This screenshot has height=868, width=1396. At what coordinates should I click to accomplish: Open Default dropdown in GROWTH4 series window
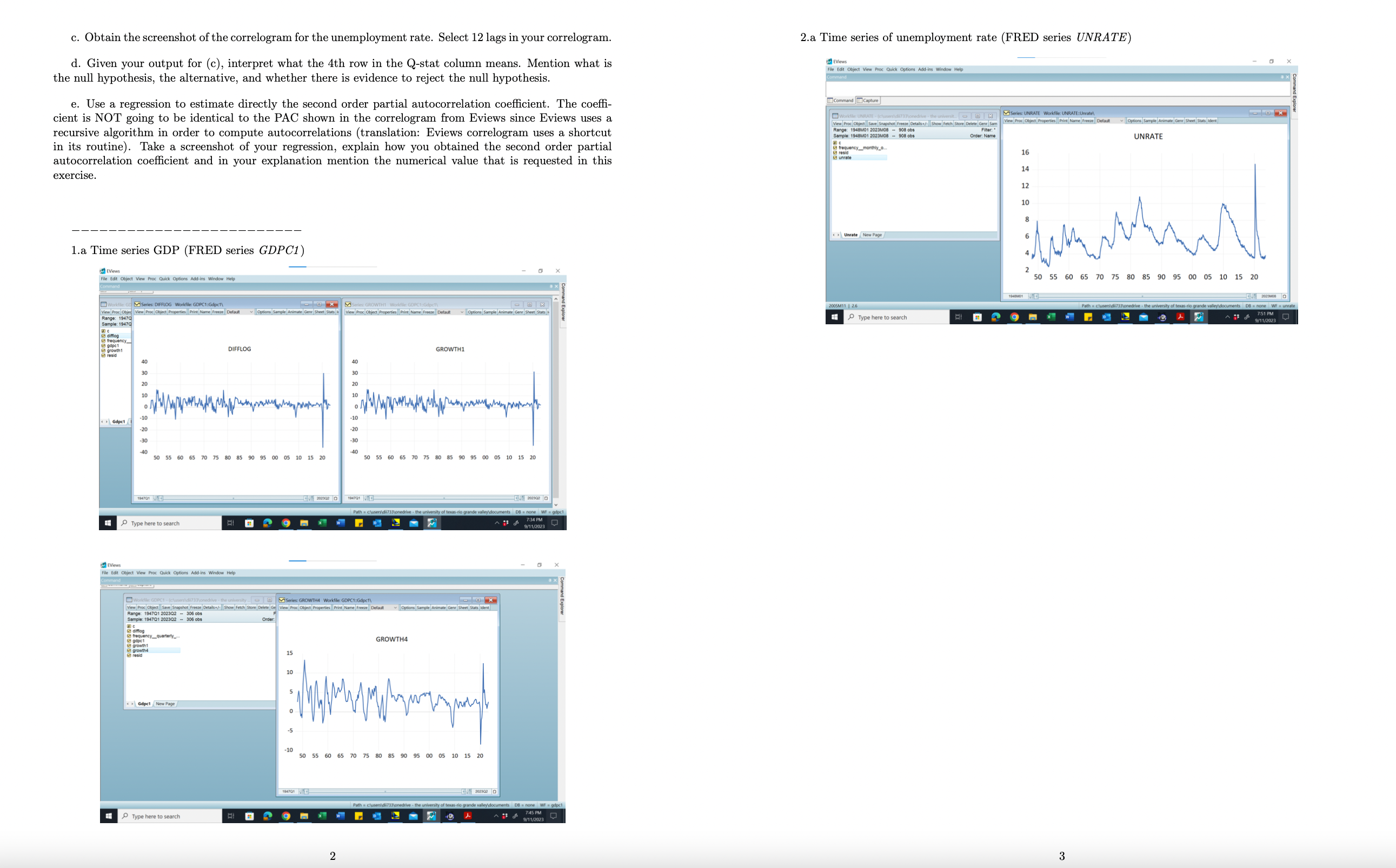click(x=395, y=607)
